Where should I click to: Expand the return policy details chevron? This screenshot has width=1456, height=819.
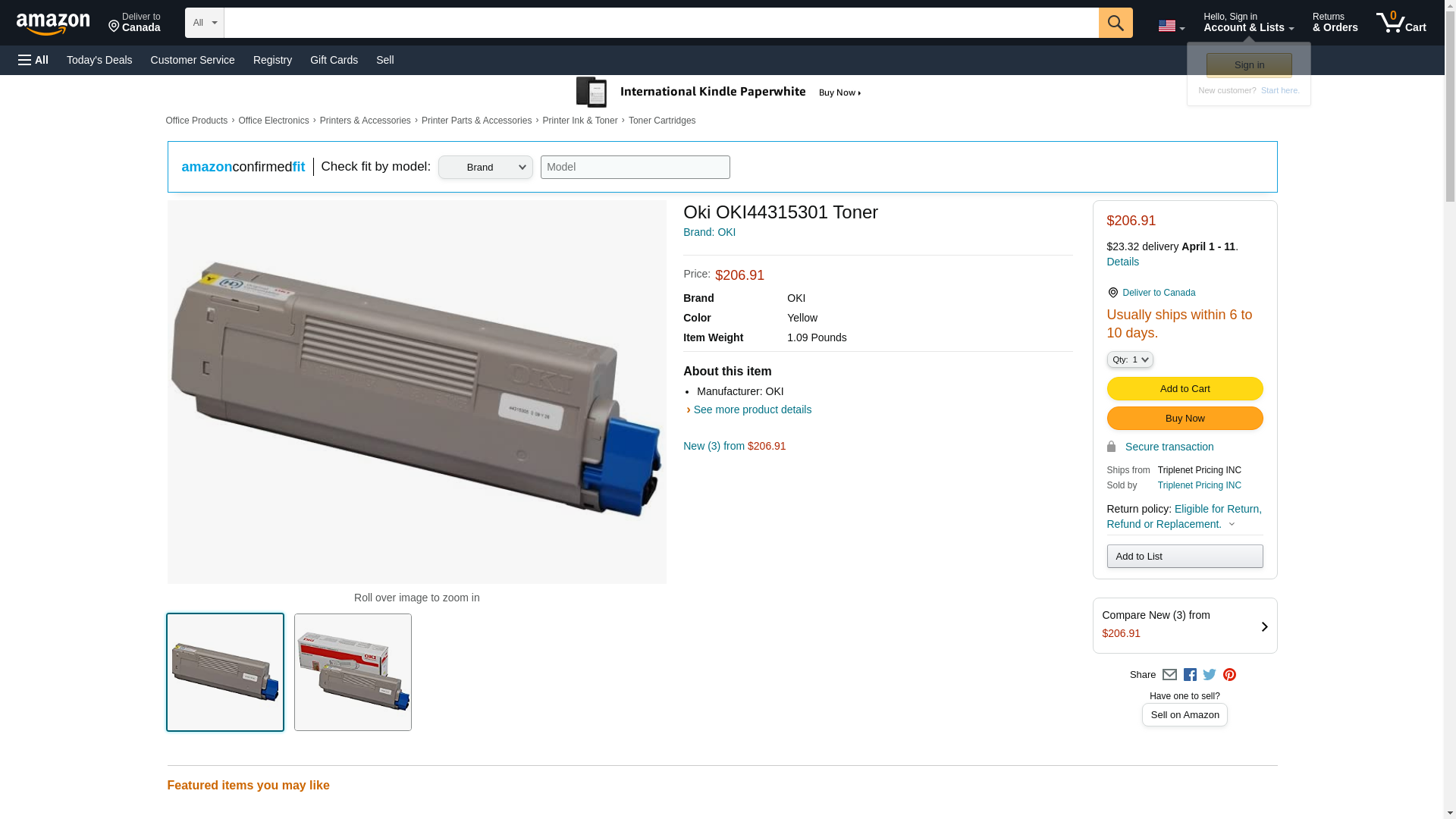(x=1232, y=525)
